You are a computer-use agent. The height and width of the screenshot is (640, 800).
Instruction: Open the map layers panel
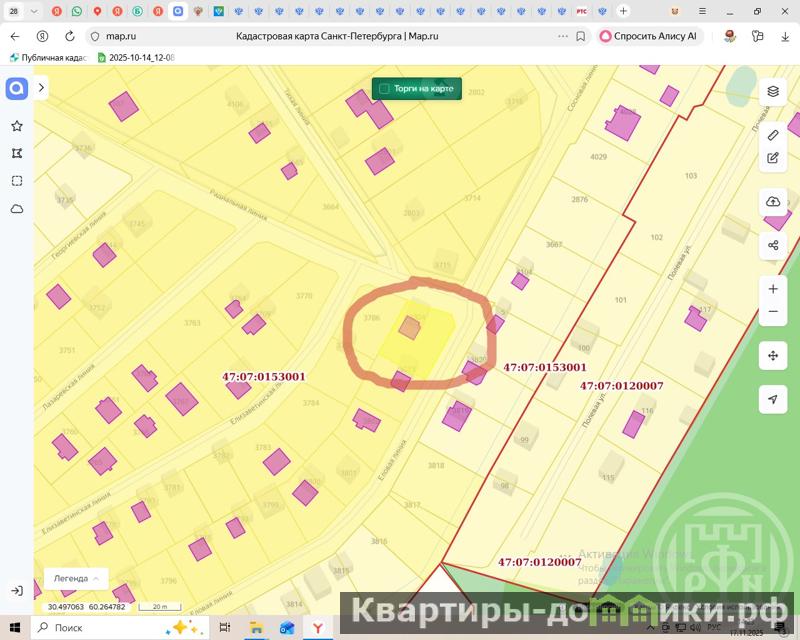[x=773, y=91]
